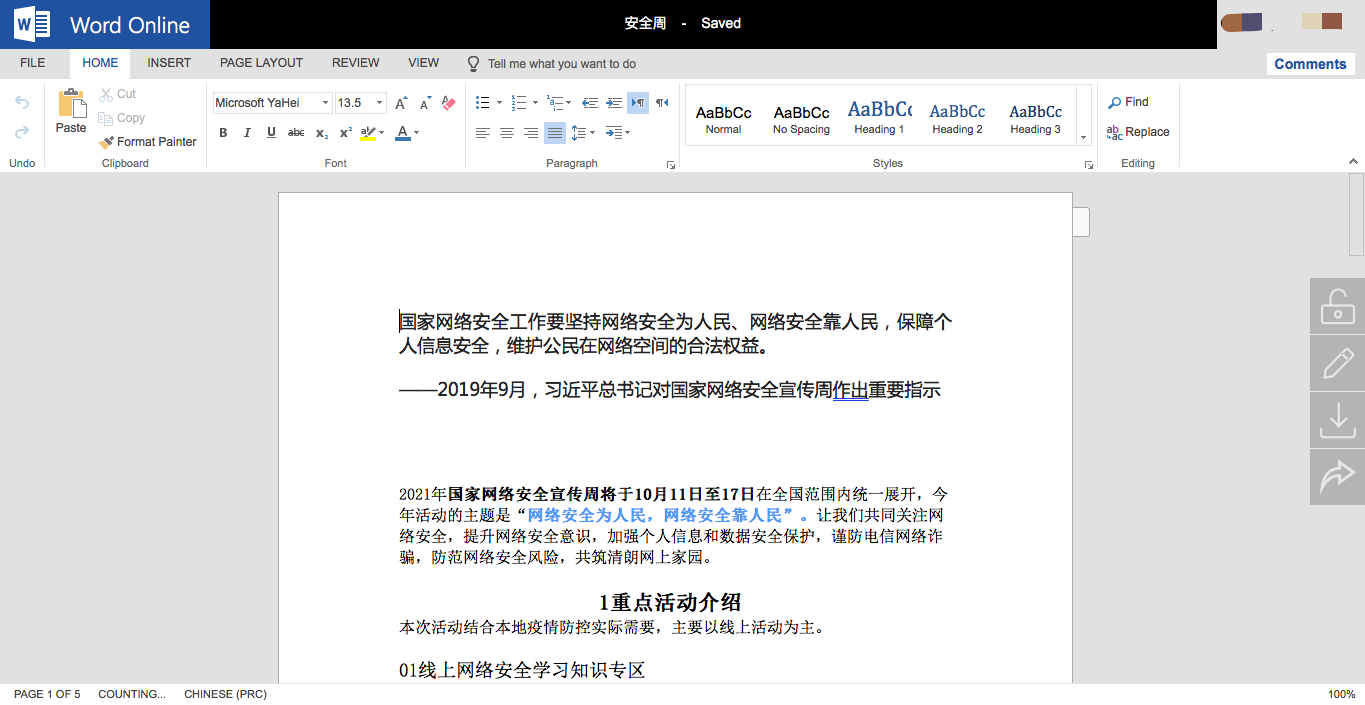Apply superscript formatting
The image size is (1365, 705).
coord(345,133)
